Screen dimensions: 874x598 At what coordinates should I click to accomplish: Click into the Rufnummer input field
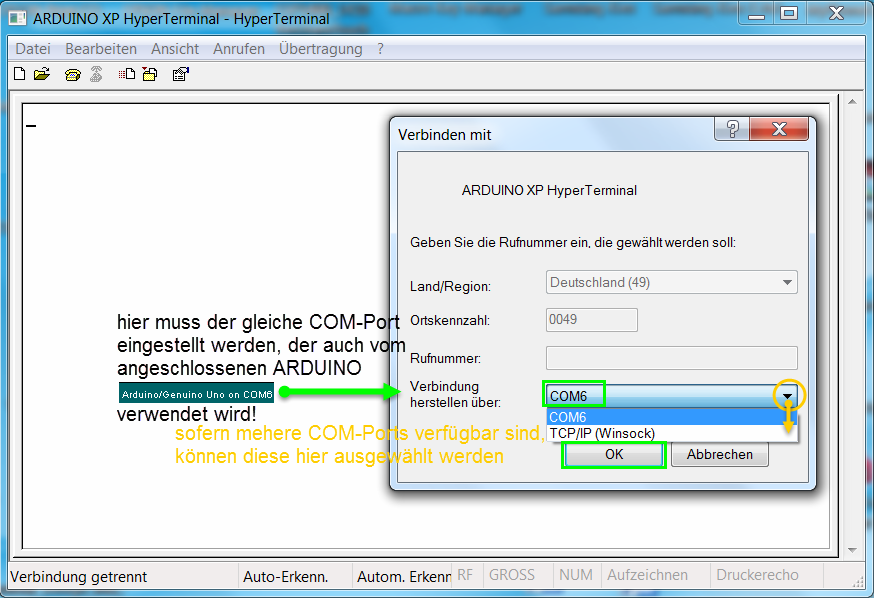(x=671, y=358)
